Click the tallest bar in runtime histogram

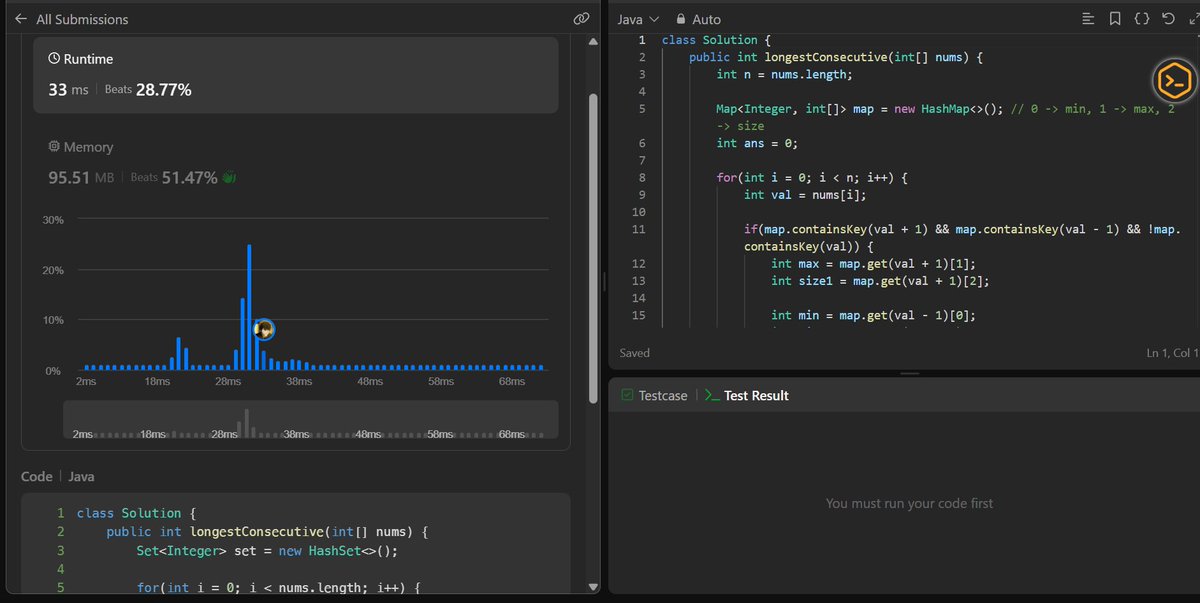coord(249,307)
